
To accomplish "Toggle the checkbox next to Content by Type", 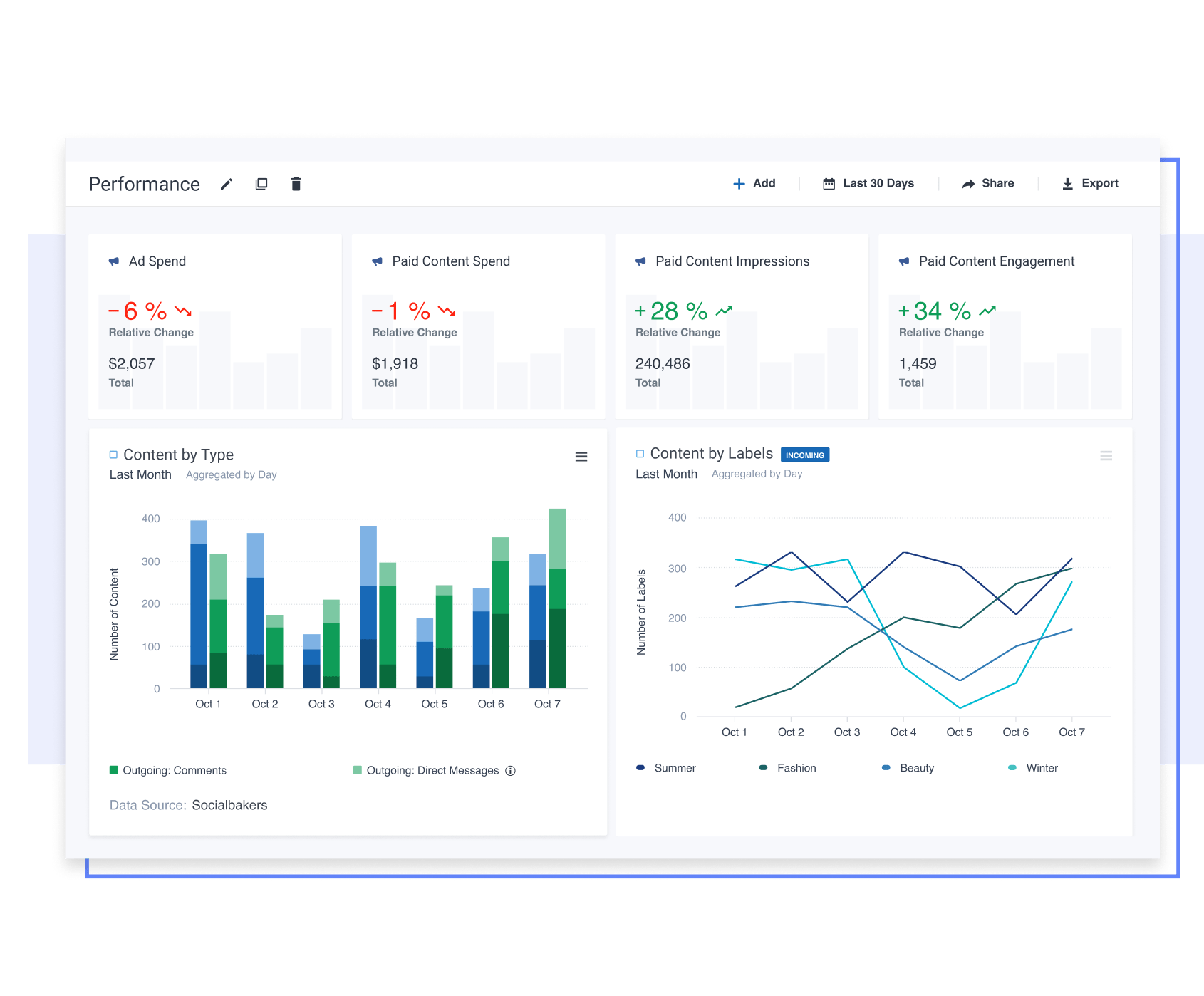I will 114,454.
